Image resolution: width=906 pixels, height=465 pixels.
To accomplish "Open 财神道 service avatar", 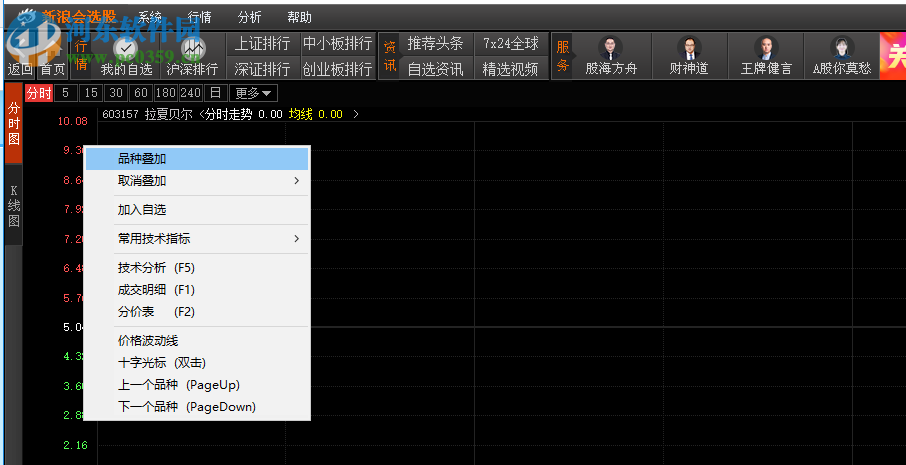I will click(x=689, y=49).
